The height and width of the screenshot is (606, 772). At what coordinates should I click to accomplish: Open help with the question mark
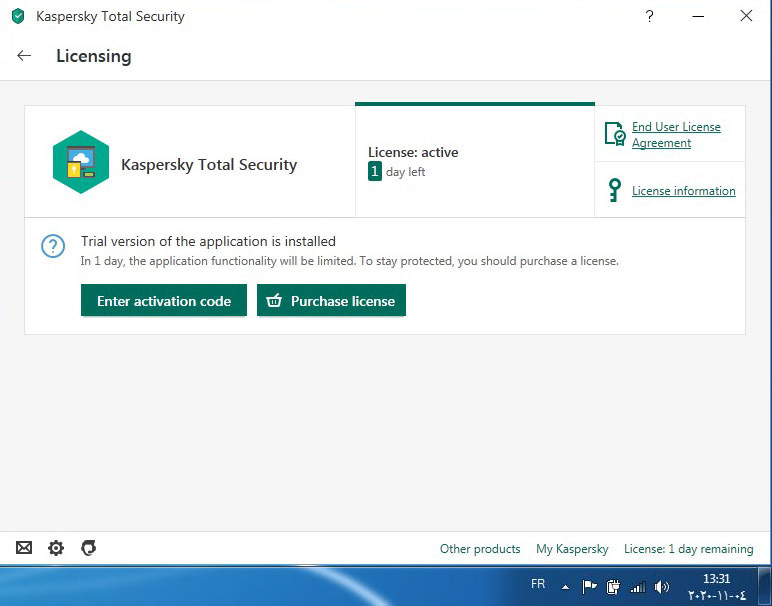pyautogui.click(x=649, y=16)
